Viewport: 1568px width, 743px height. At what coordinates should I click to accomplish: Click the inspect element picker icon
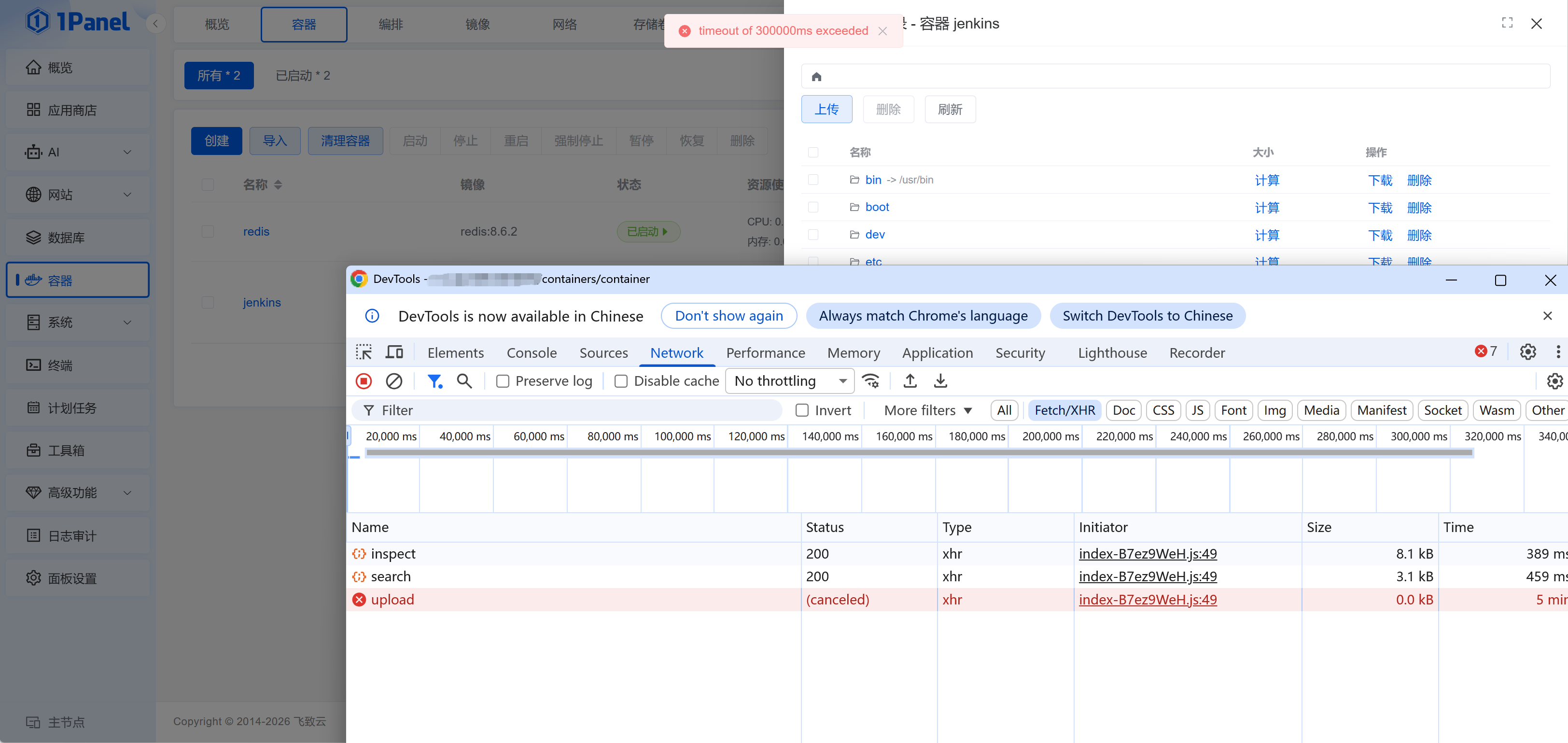click(364, 352)
